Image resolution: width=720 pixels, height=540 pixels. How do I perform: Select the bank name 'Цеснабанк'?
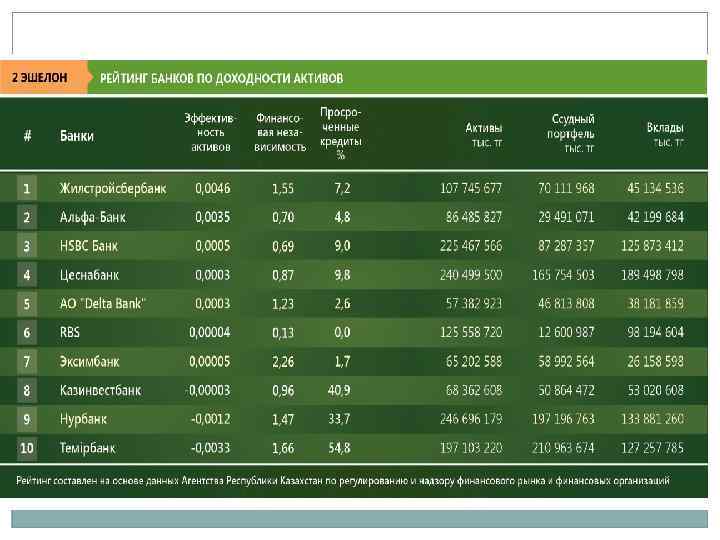(89, 275)
